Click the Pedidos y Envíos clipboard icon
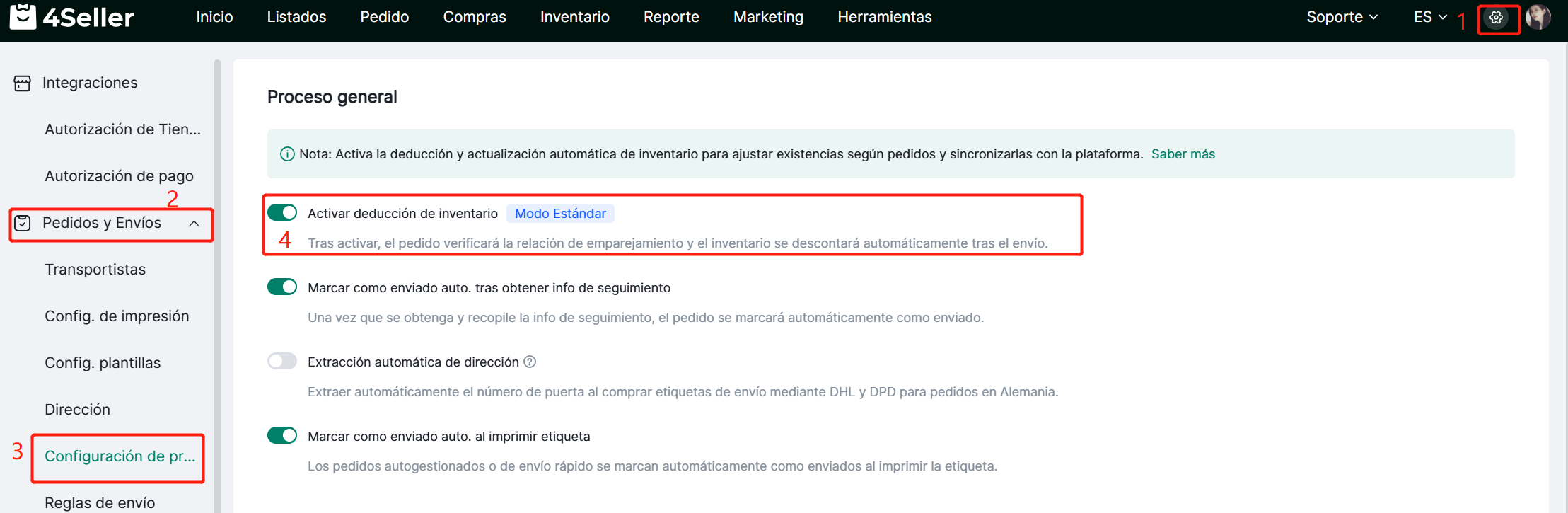 coord(23,224)
